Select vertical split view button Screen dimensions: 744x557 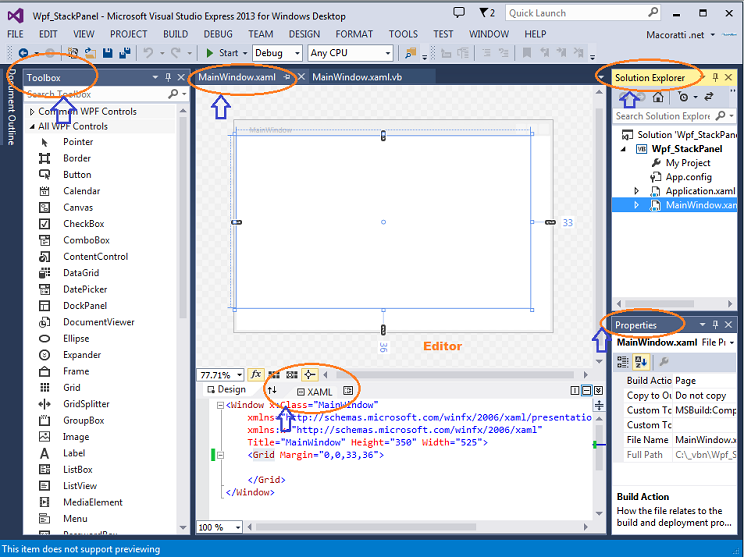point(575,390)
